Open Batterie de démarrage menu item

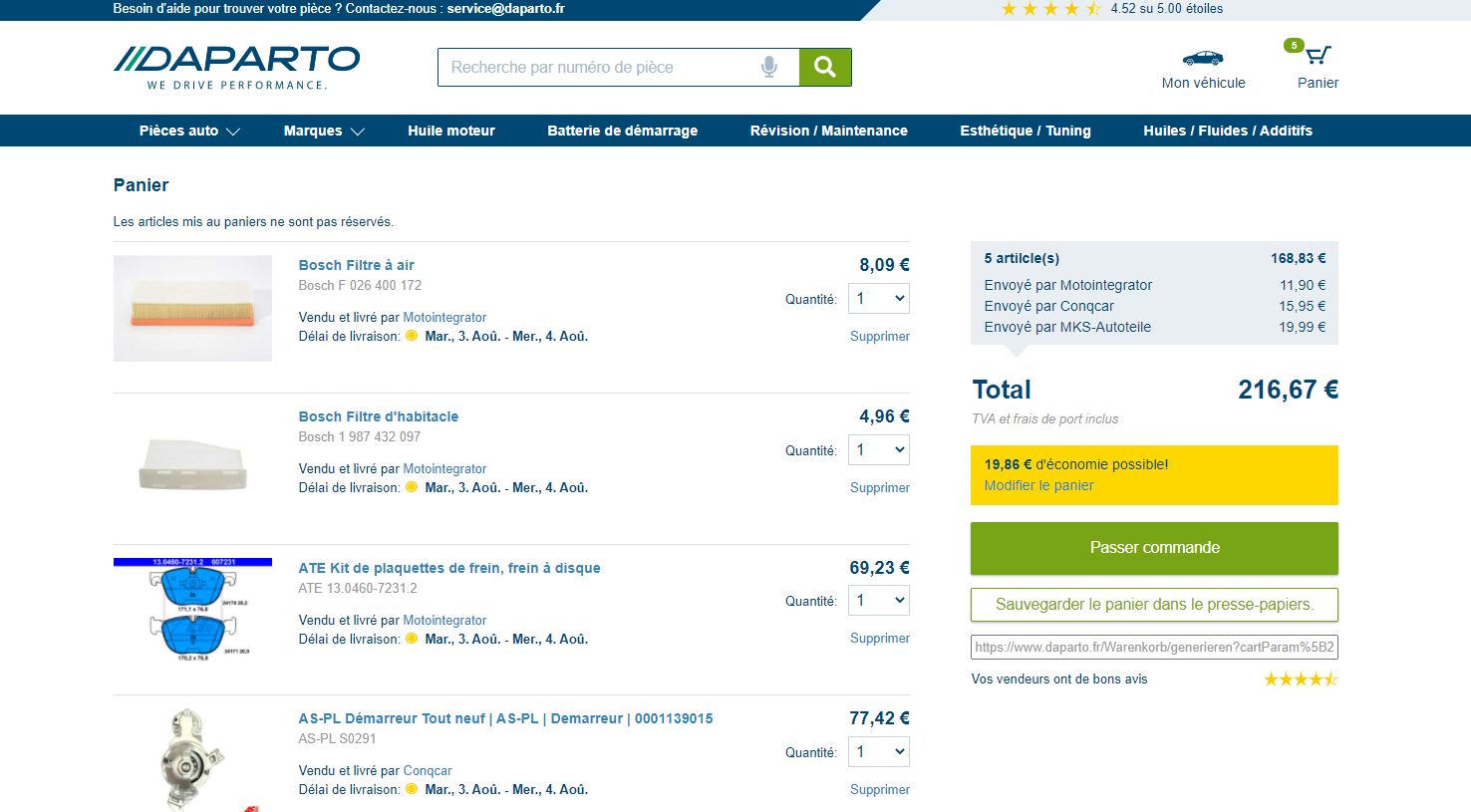[623, 131]
